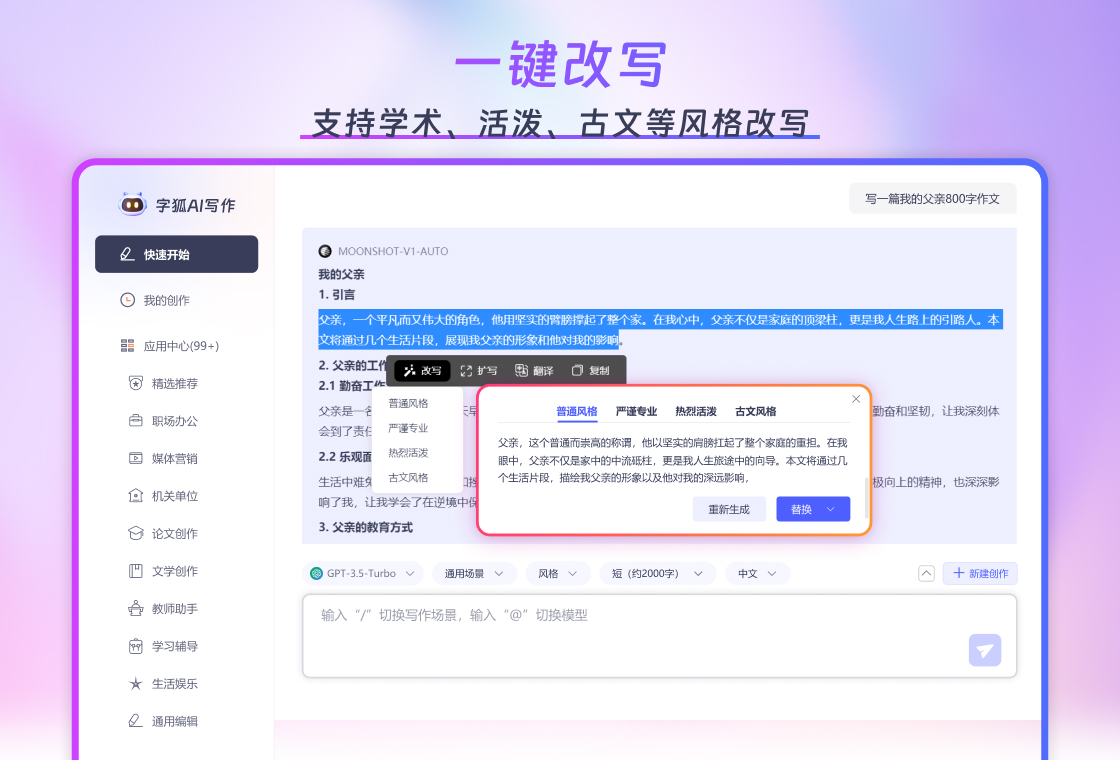Switch to 普通风格 tab in popup

(576, 411)
